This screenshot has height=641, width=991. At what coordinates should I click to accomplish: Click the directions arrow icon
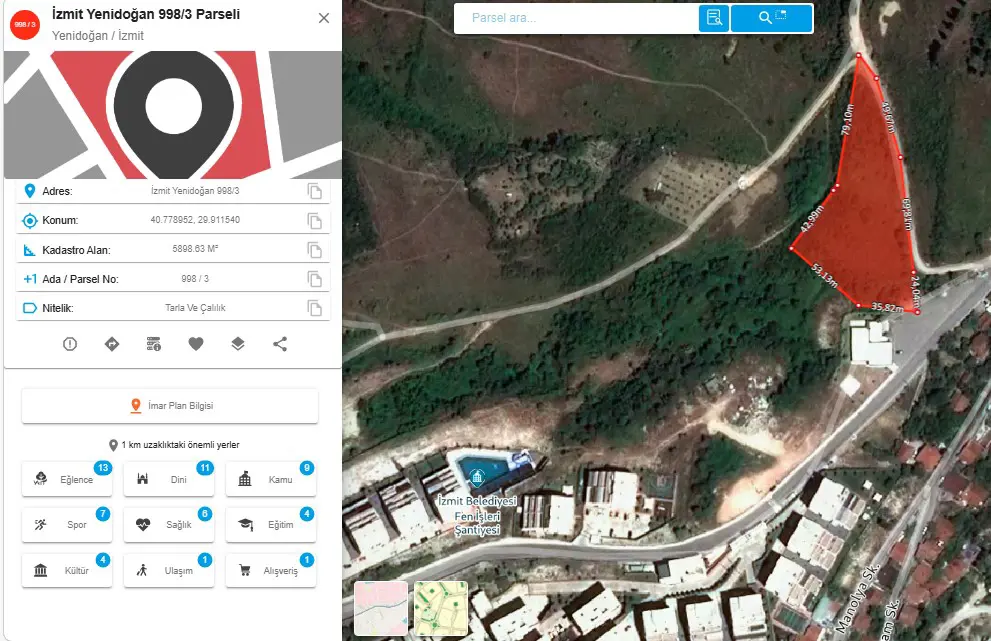[x=112, y=344]
